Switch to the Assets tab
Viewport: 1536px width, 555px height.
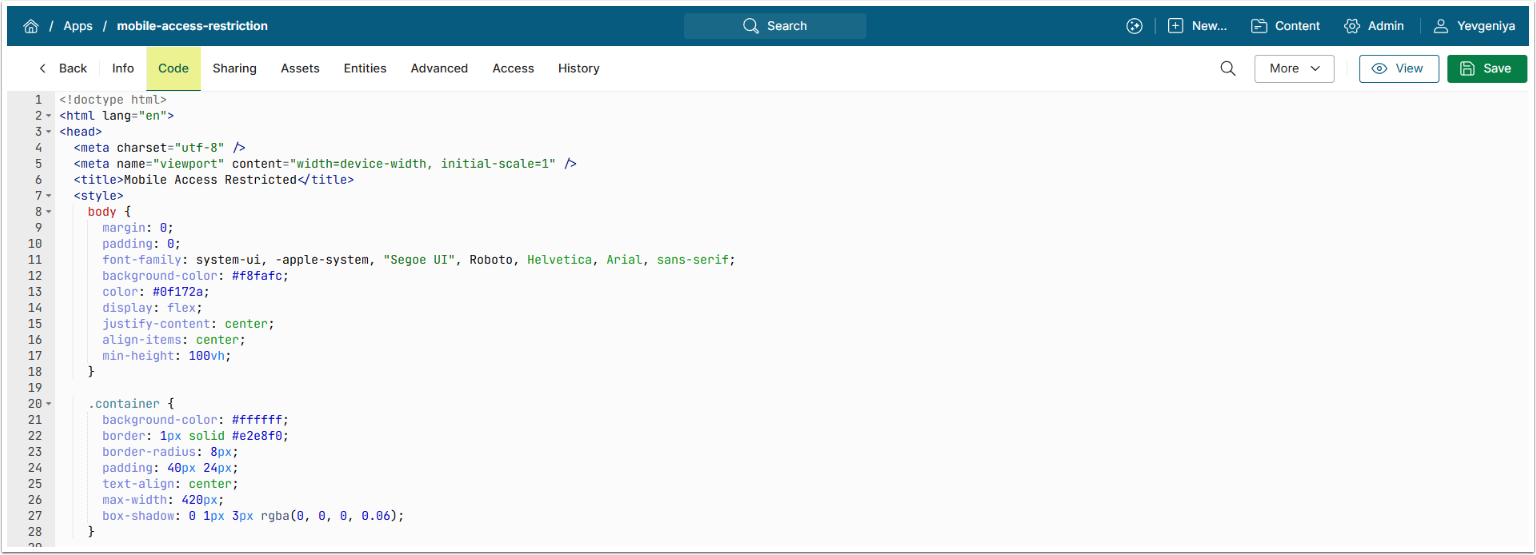pos(300,69)
